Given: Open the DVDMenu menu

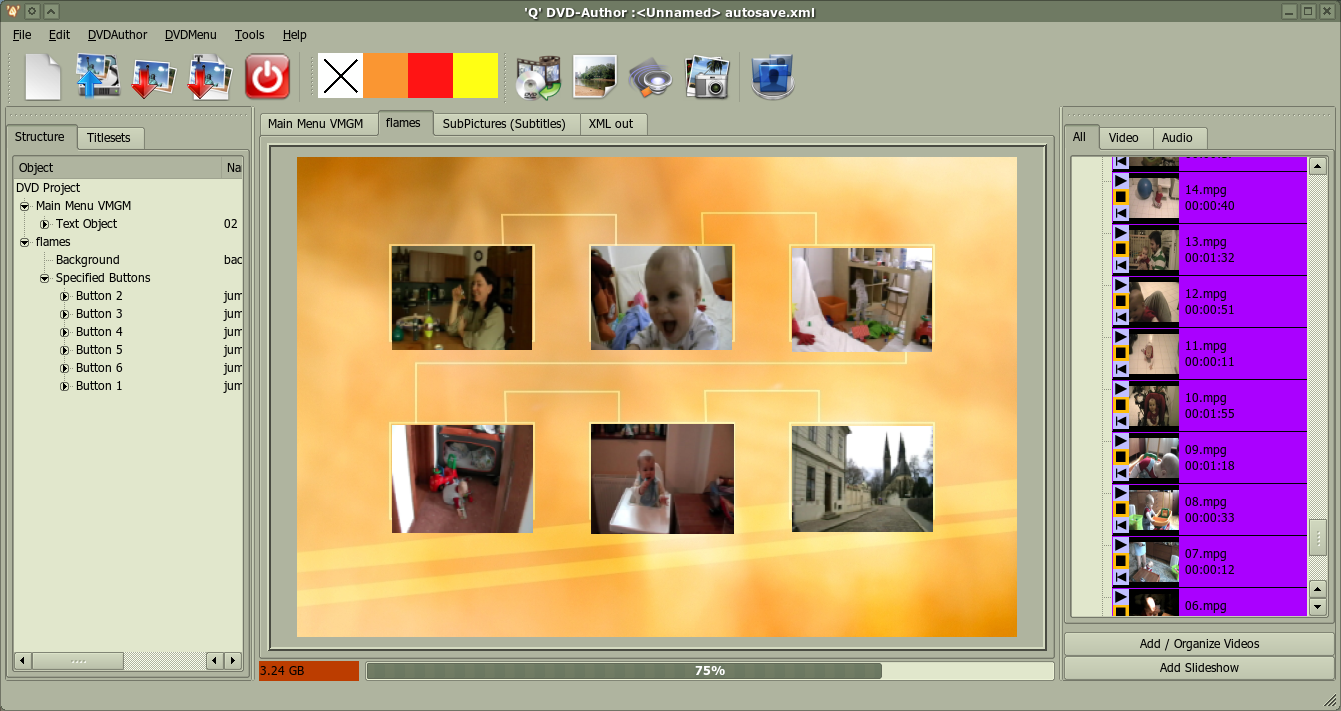Looking at the screenshot, I should (x=190, y=34).
